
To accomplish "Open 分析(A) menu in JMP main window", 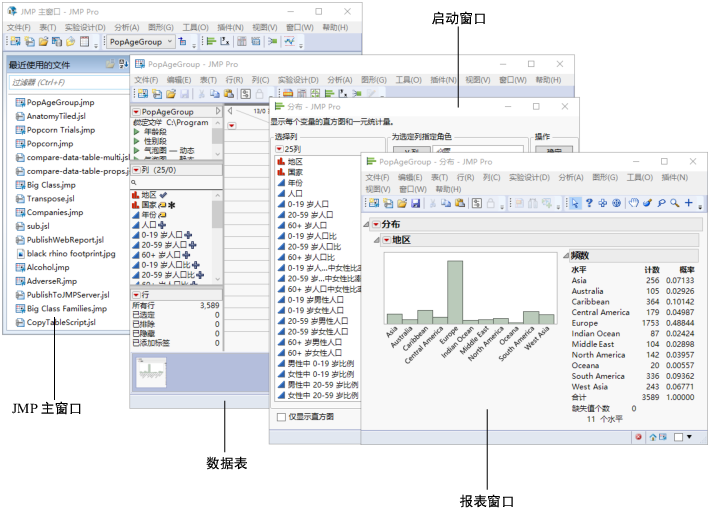I will pos(127,27).
